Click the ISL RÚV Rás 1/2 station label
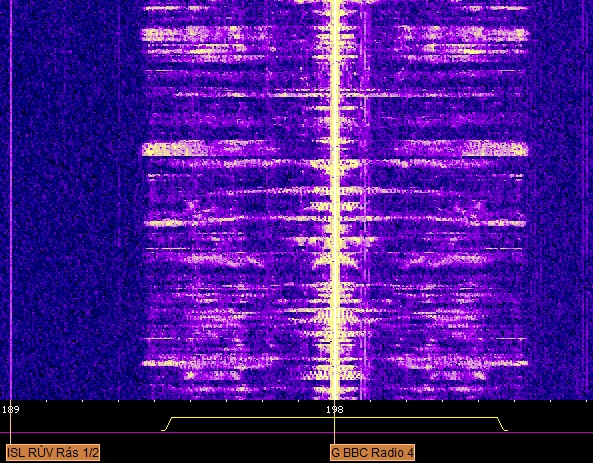 point(53,452)
